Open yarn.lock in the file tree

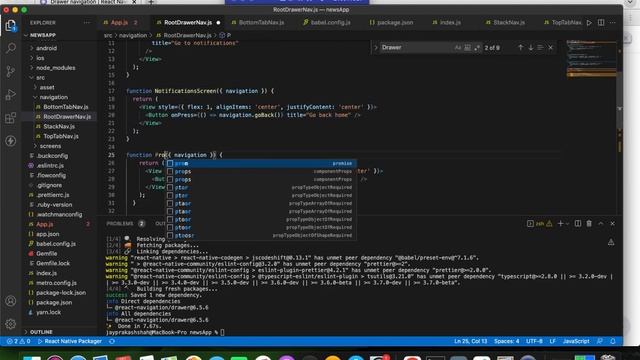coord(48,312)
